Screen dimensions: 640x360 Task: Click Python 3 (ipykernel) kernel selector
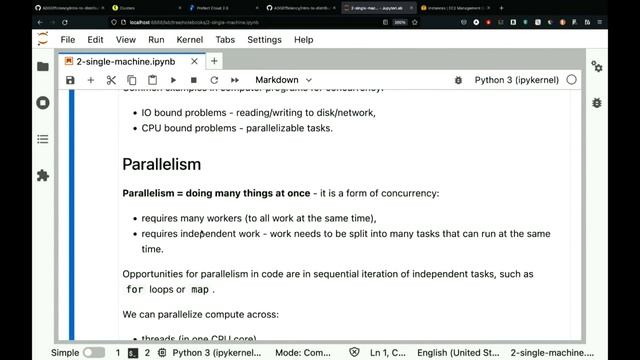[x=517, y=80]
